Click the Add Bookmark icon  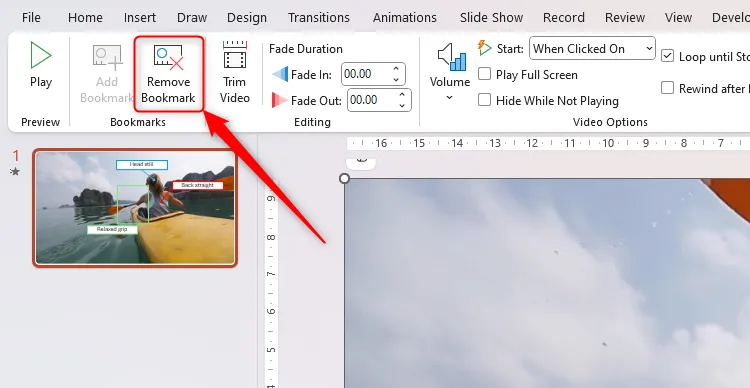click(107, 57)
